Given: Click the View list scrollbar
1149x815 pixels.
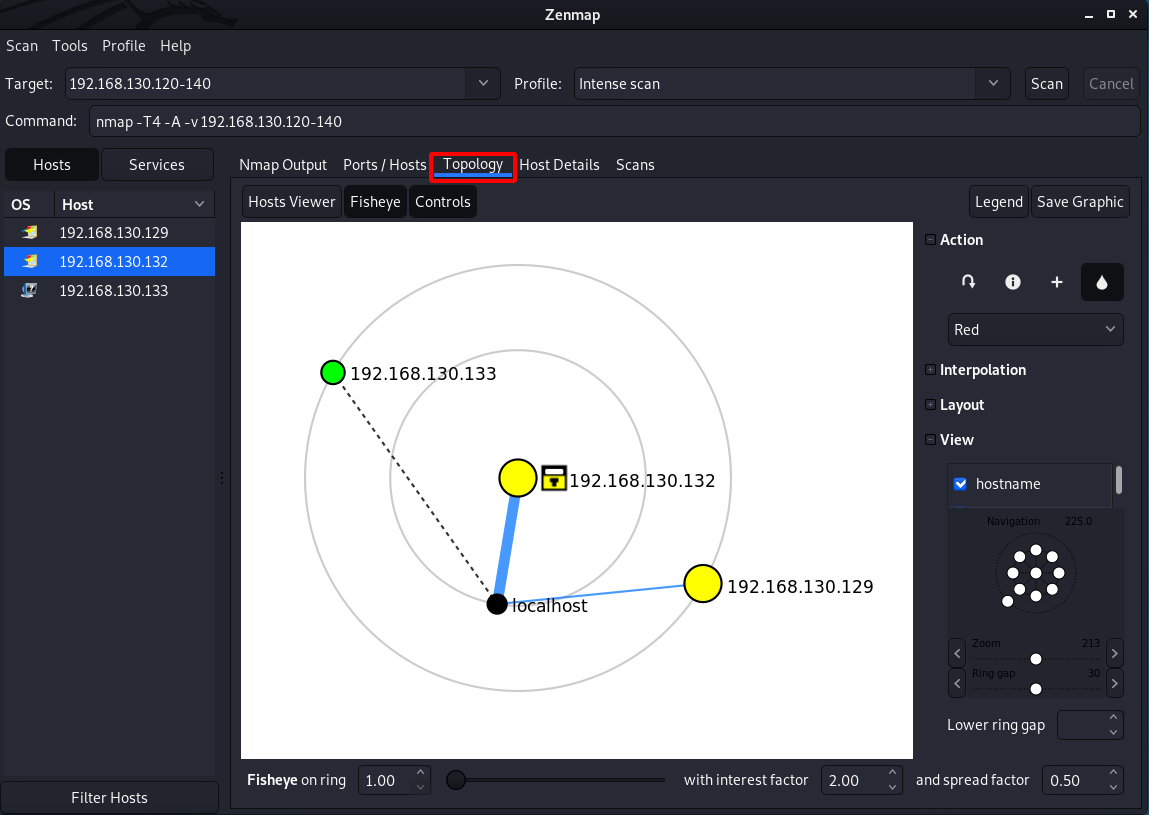Looking at the screenshot, I should click(x=1118, y=480).
